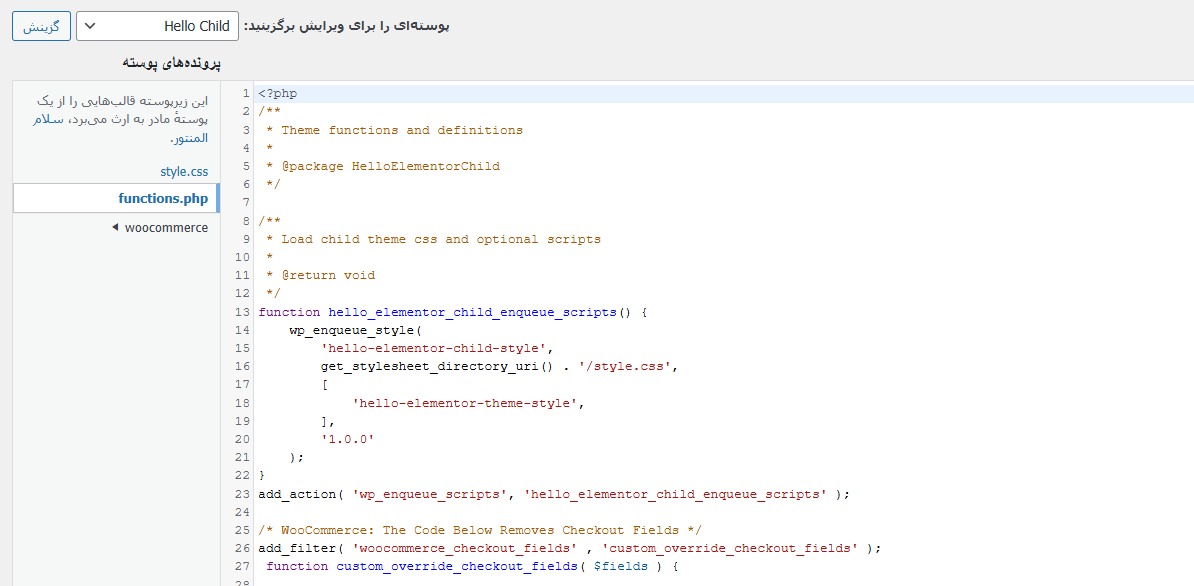Screen dimensions: 1194x586
Task: Click line number 13 in the editor
Action: (243, 312)
